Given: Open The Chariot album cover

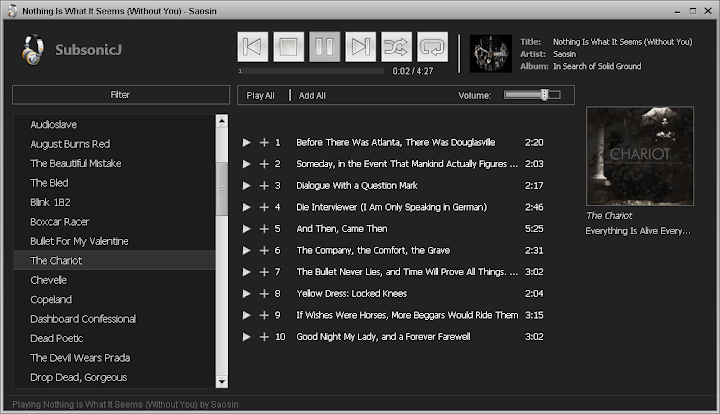Looking at the screenshot, I should 640,156.
